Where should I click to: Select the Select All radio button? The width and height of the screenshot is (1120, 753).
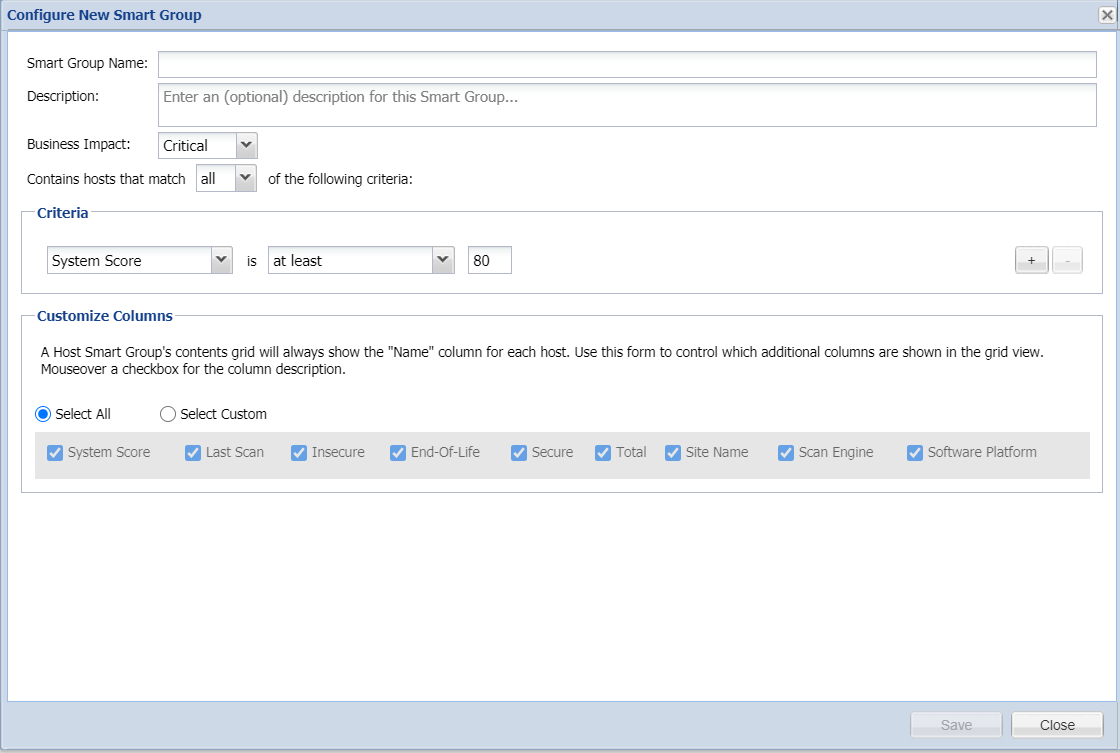43,414
